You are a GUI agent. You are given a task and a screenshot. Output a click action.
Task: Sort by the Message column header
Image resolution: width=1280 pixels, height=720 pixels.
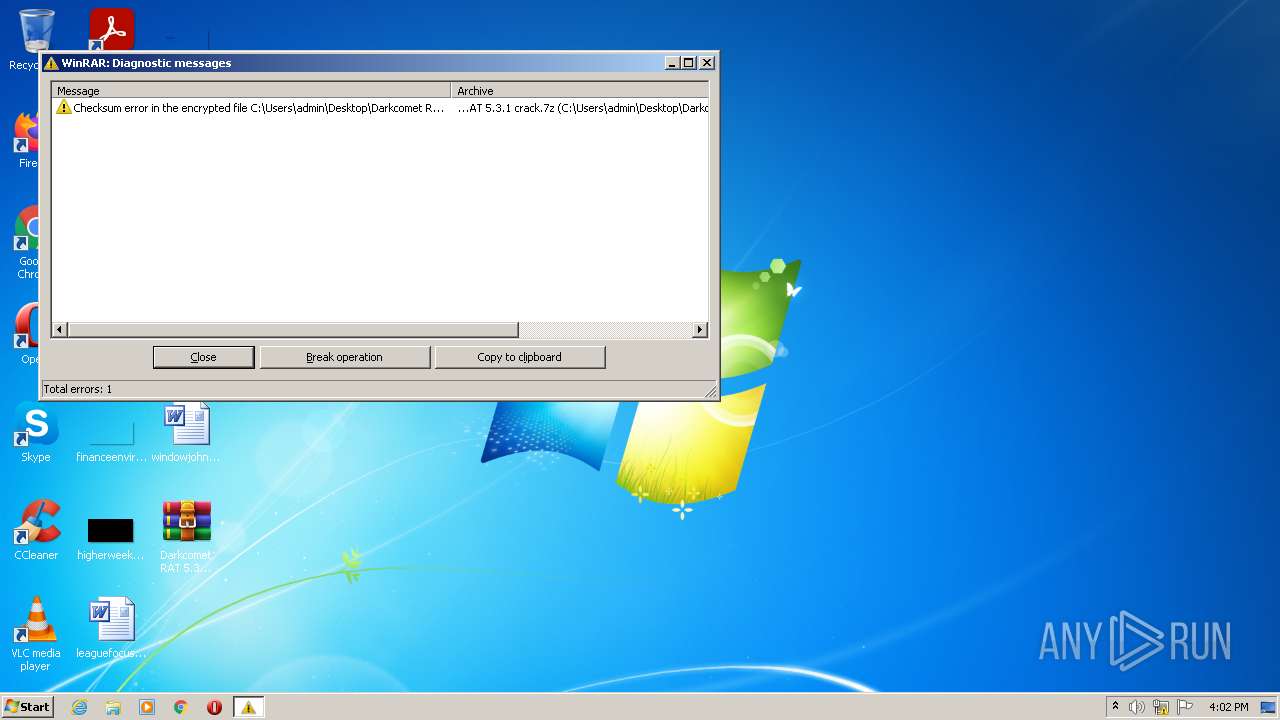click(x=251, y=90)
